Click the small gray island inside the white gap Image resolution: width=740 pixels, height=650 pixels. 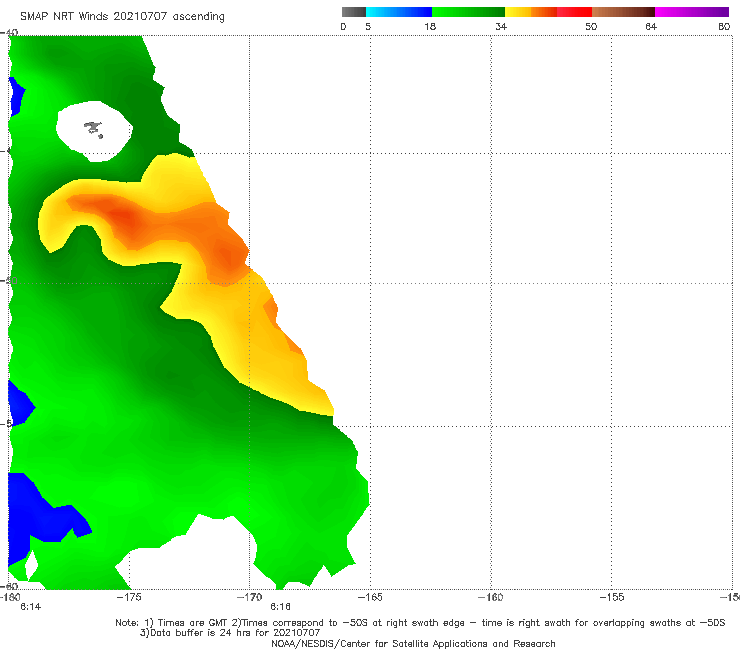coord(93,129)
